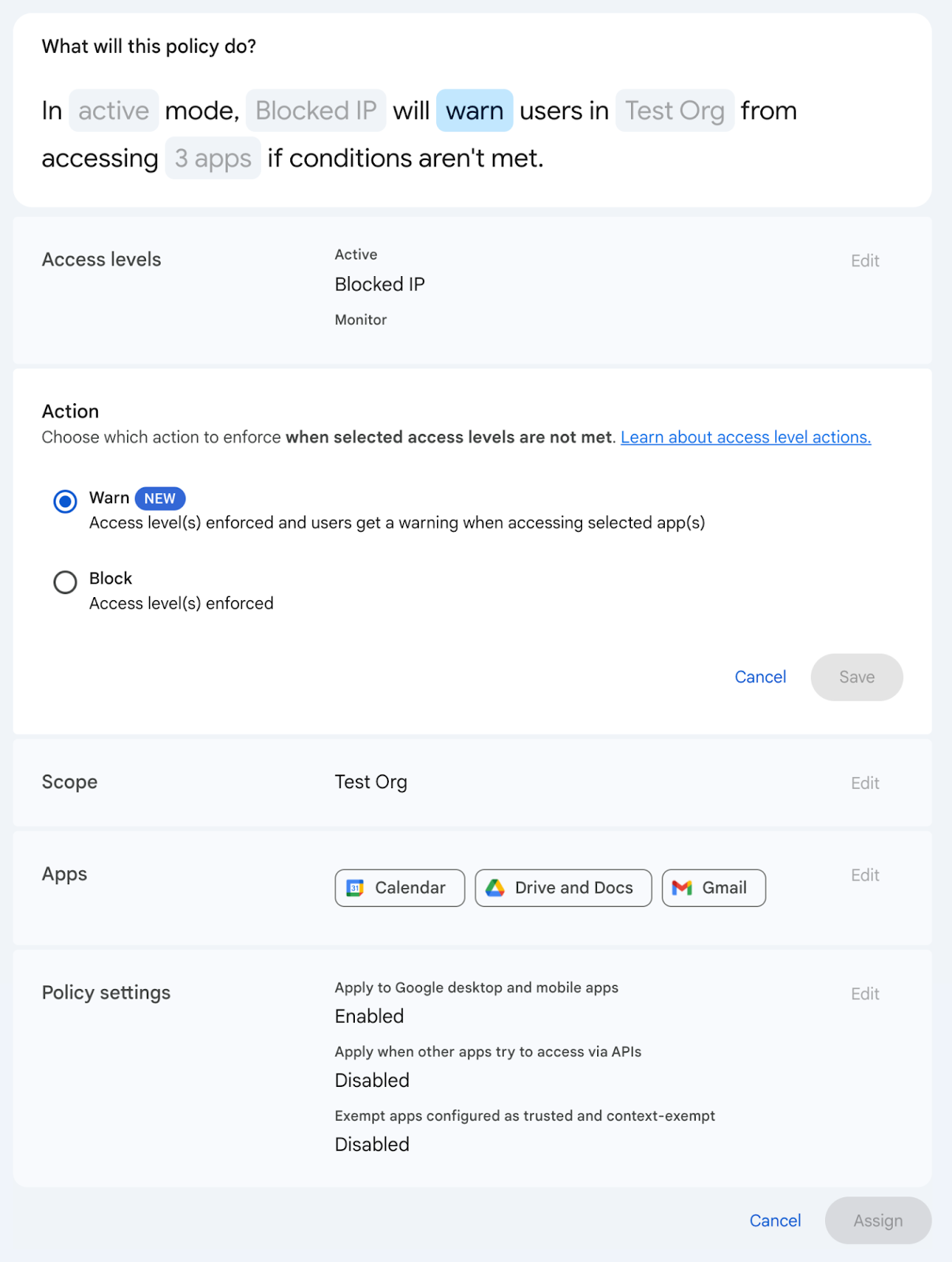Click the bottom Cancel next to Assign
The width and height of the screenshot is (952, 1262).
click(x=775, y=1220)
